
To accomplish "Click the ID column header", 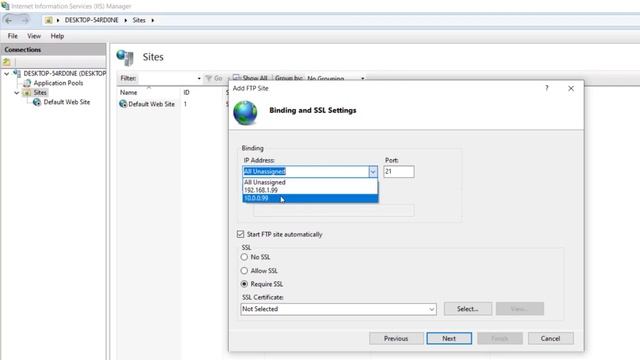I will tap(187, 93).
